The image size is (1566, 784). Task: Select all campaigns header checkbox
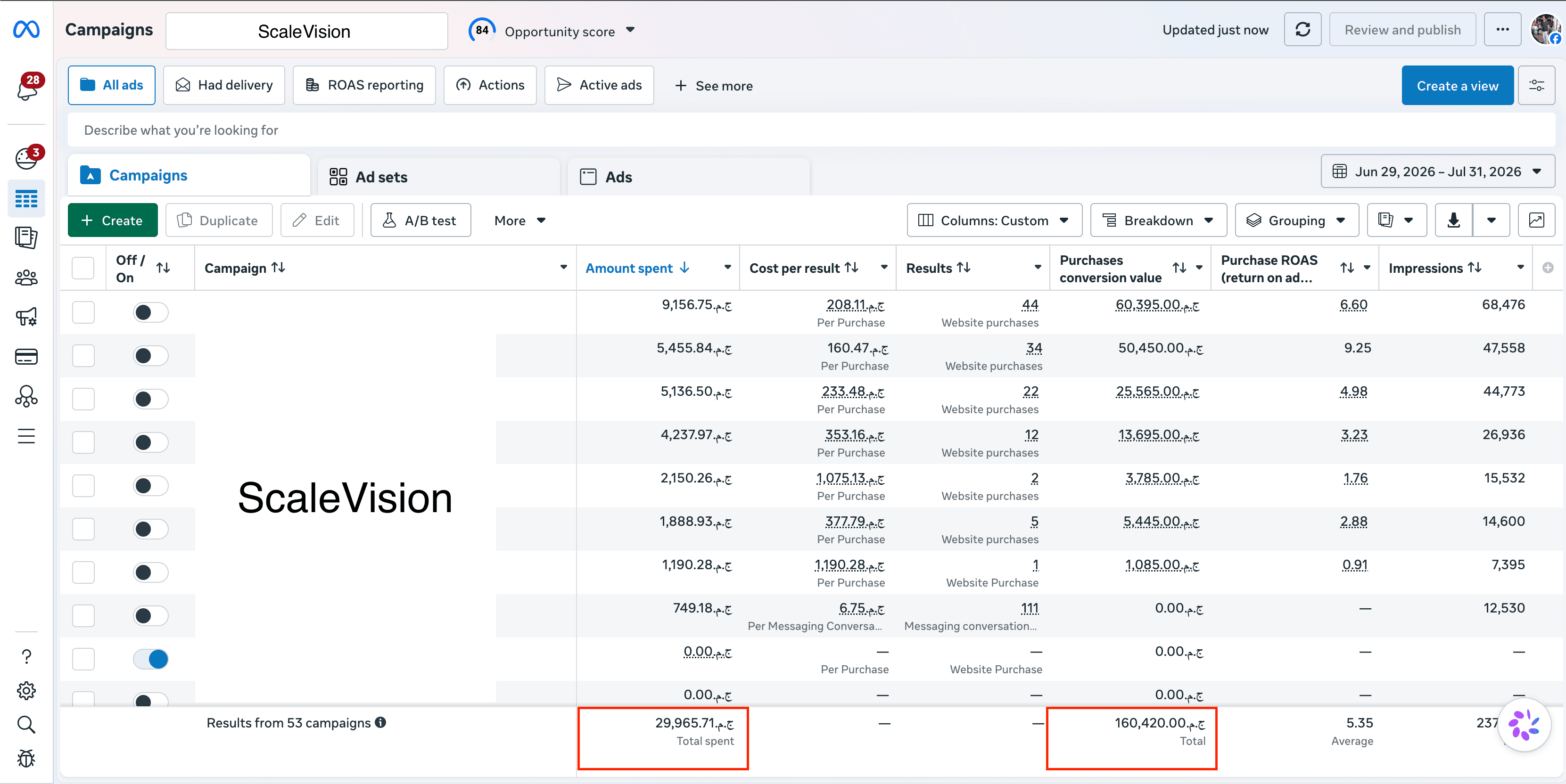[x=83, y=268]
